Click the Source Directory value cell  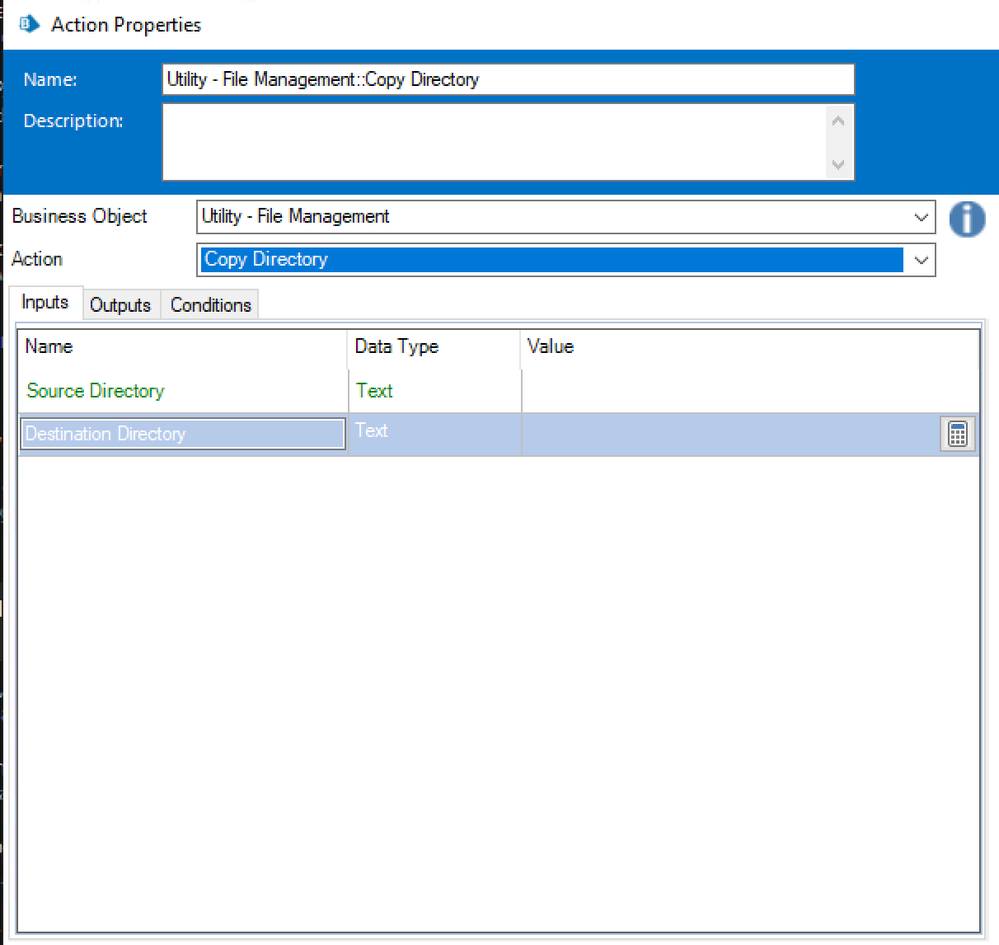748,391
